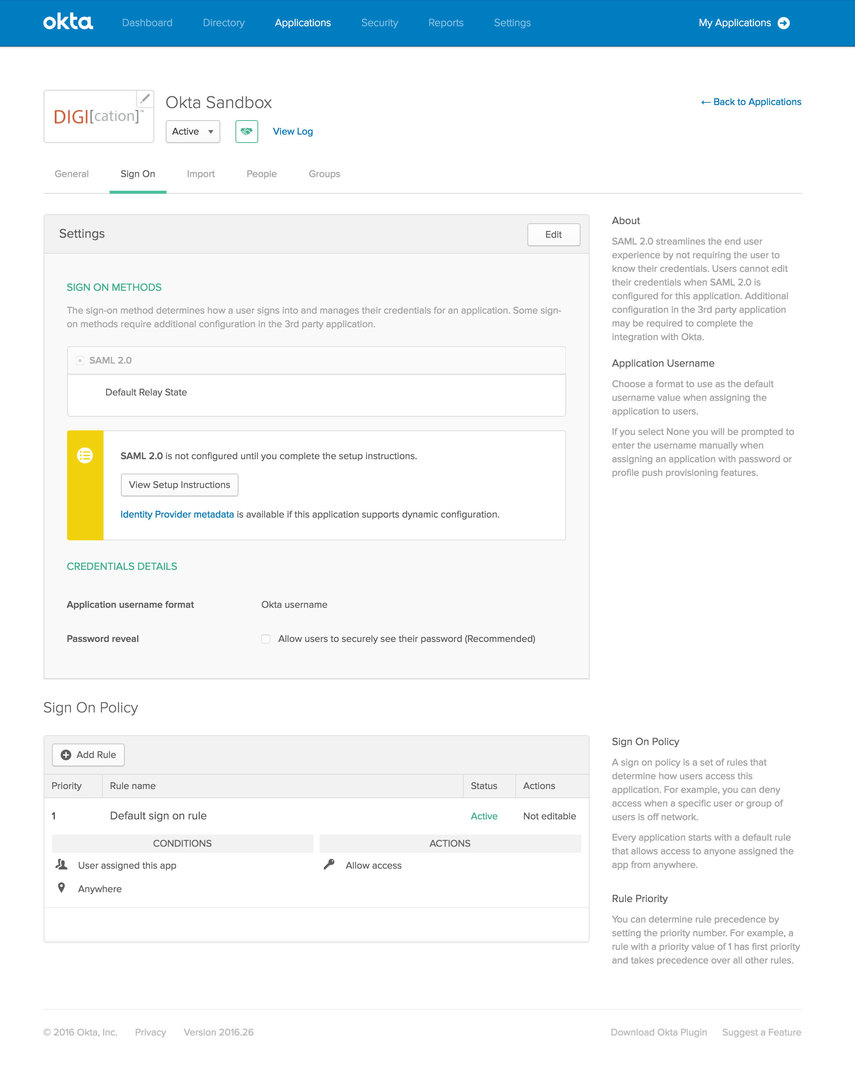Open the Active status dropdown
This screenshot has width=855, height=1078.
(x=192, y=131)
